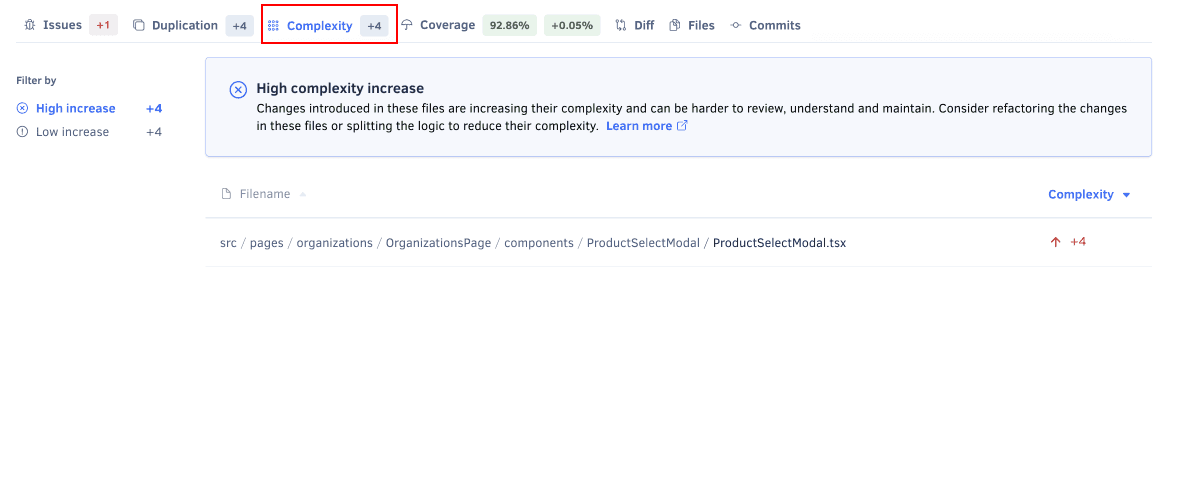The image size is (1180, 486).
Task: Click the Issues bug icon
Action: pos(29,25)
